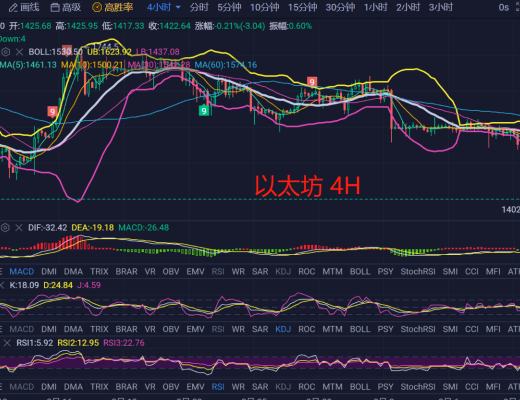Click the red 9 marker near 以太坊 label
520x400 pixels.
312,82
